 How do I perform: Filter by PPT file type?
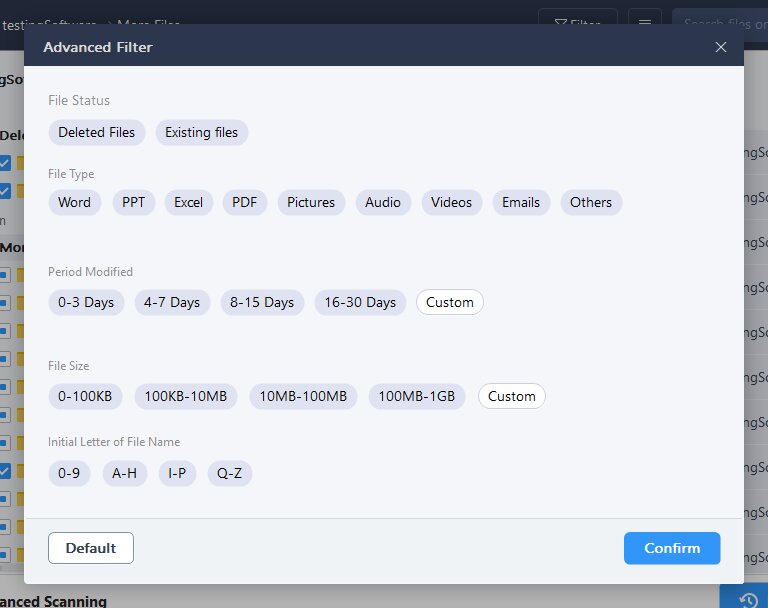[x=133, y=202]
